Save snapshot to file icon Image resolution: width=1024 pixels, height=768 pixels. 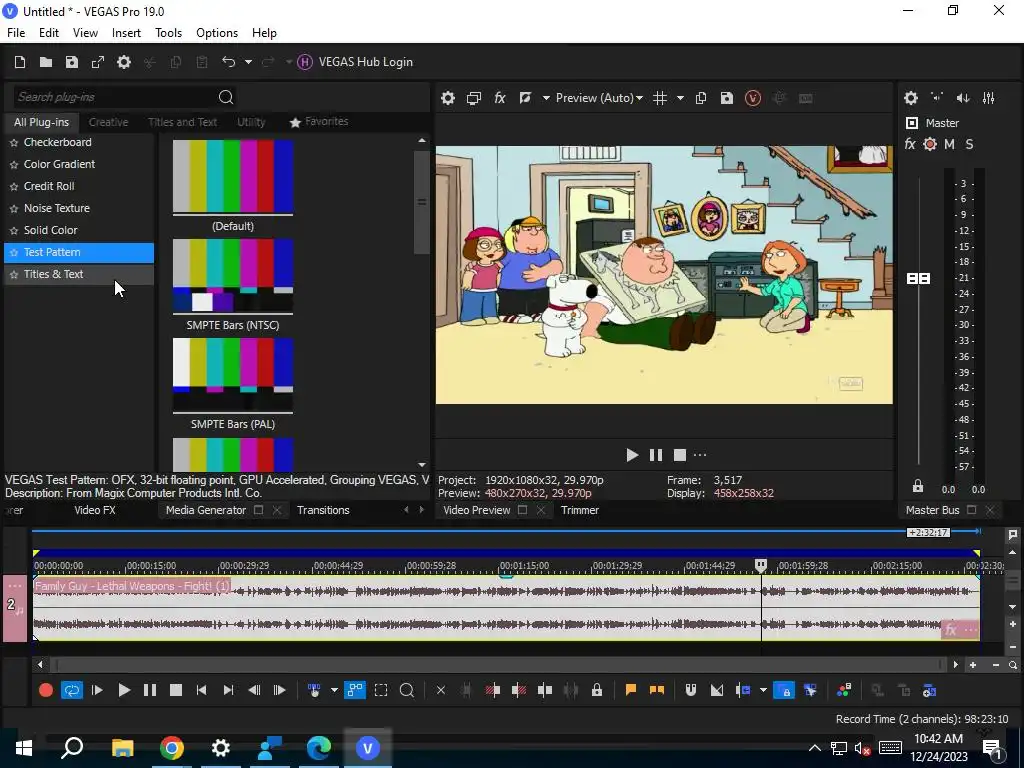[x=726, y=99]
